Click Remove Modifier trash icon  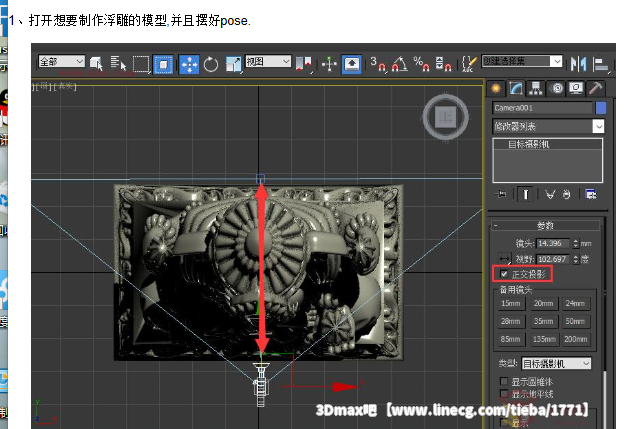pyautogui.click(x=566, y=195)
